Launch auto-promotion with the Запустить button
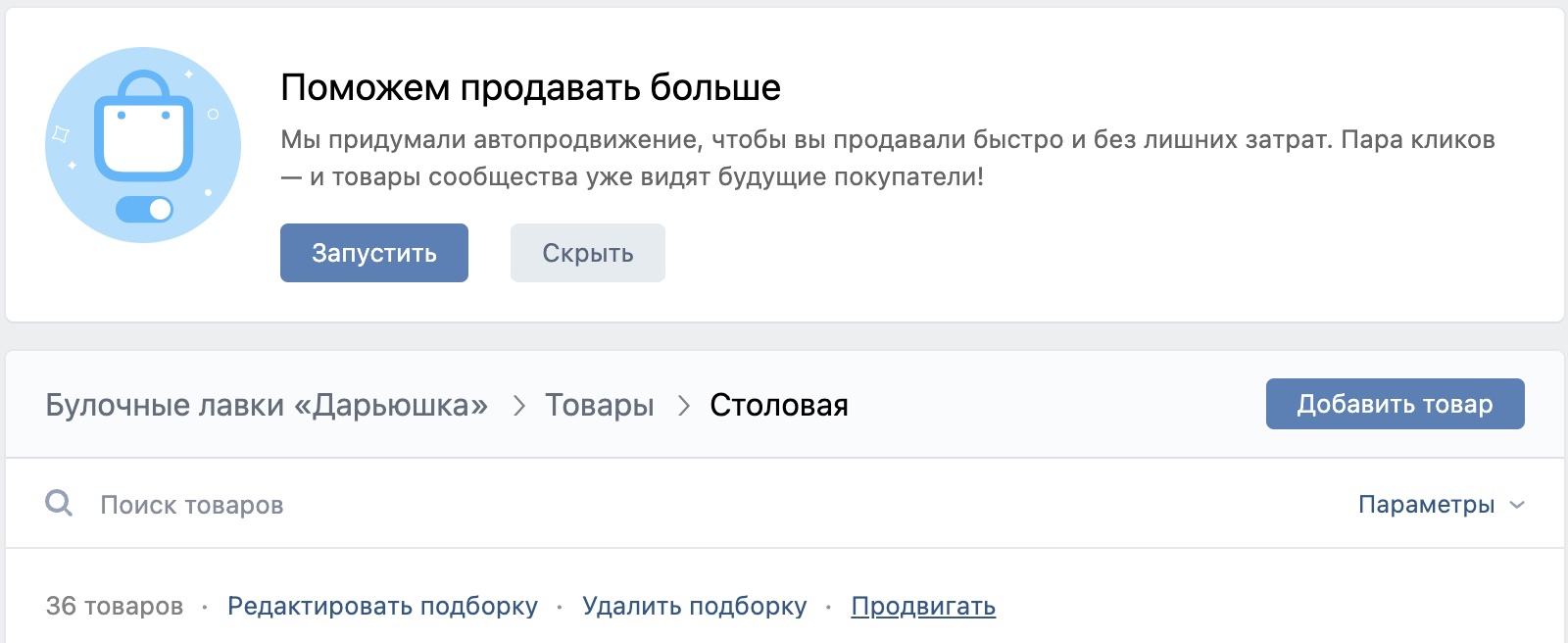The width and height of the screenshot is (1568, 643). [374, 253]
